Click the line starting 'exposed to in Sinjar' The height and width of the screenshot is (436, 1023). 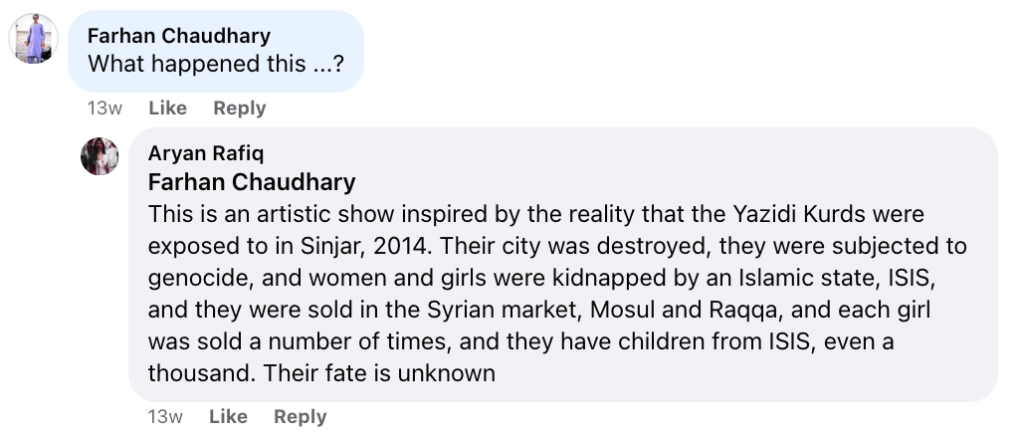point(557,246)
